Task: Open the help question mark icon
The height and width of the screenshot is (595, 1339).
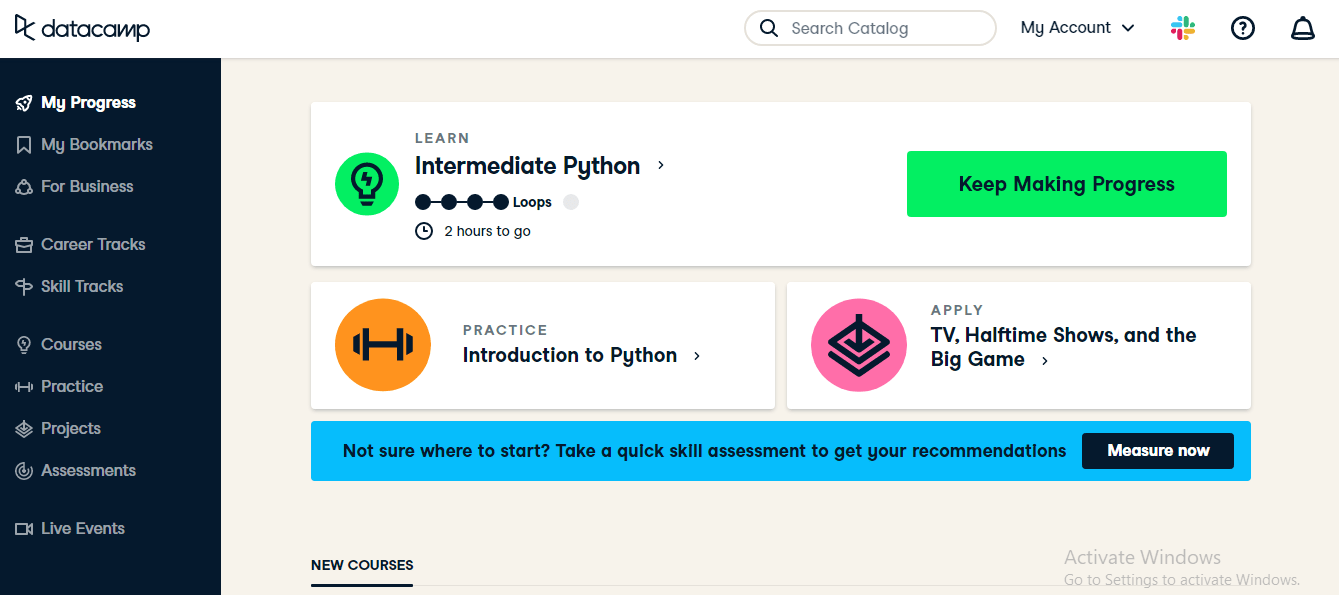Action: click(1242, 28)
